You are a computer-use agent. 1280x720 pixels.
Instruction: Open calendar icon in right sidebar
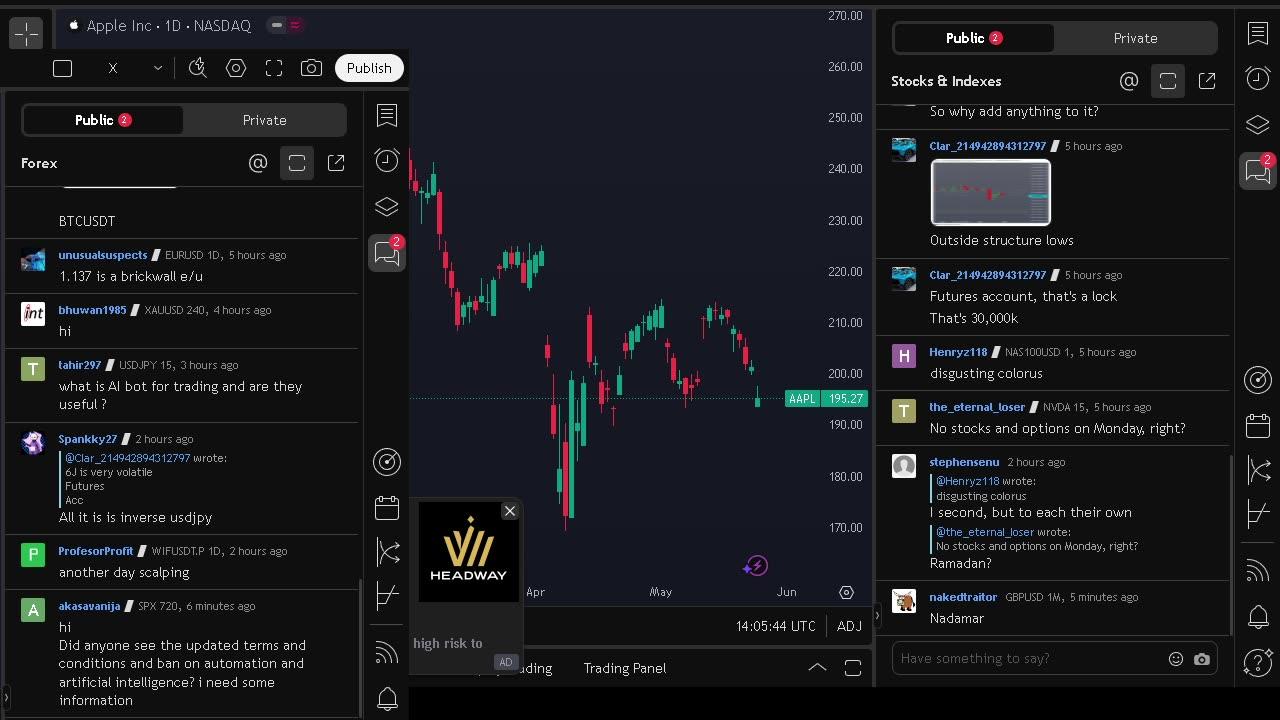pos(1258,425)
